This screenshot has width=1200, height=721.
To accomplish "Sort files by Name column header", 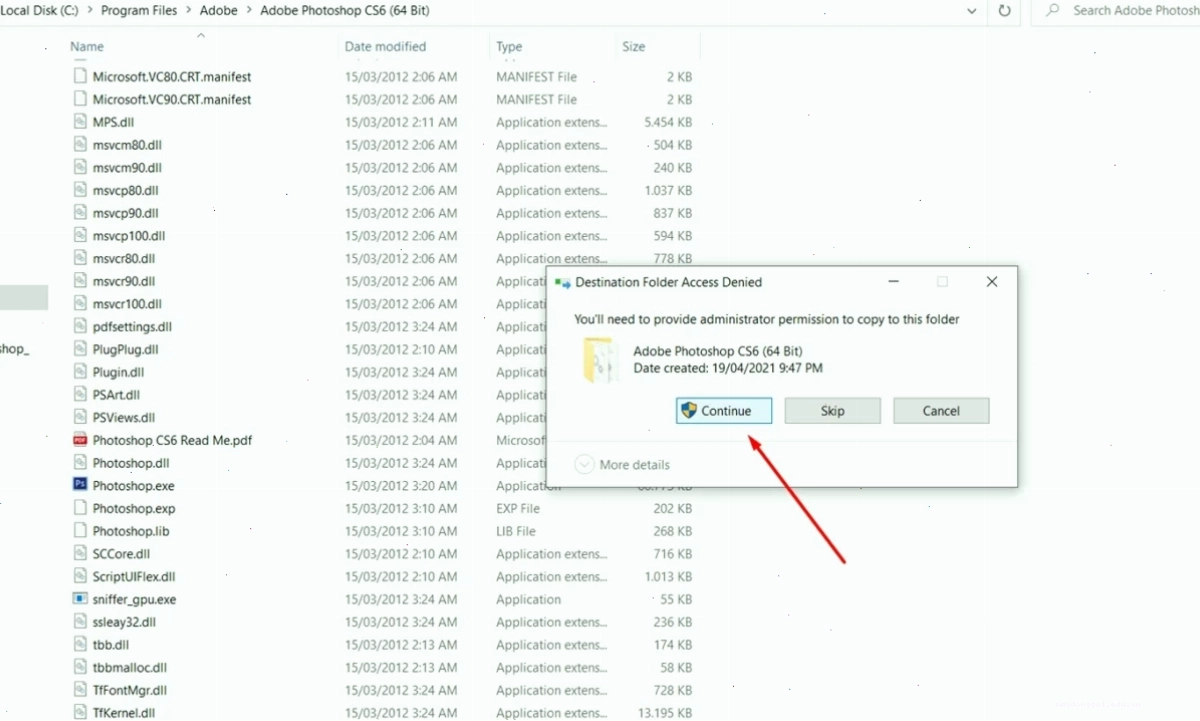I will pyautogui.click(x=87, y=47).
